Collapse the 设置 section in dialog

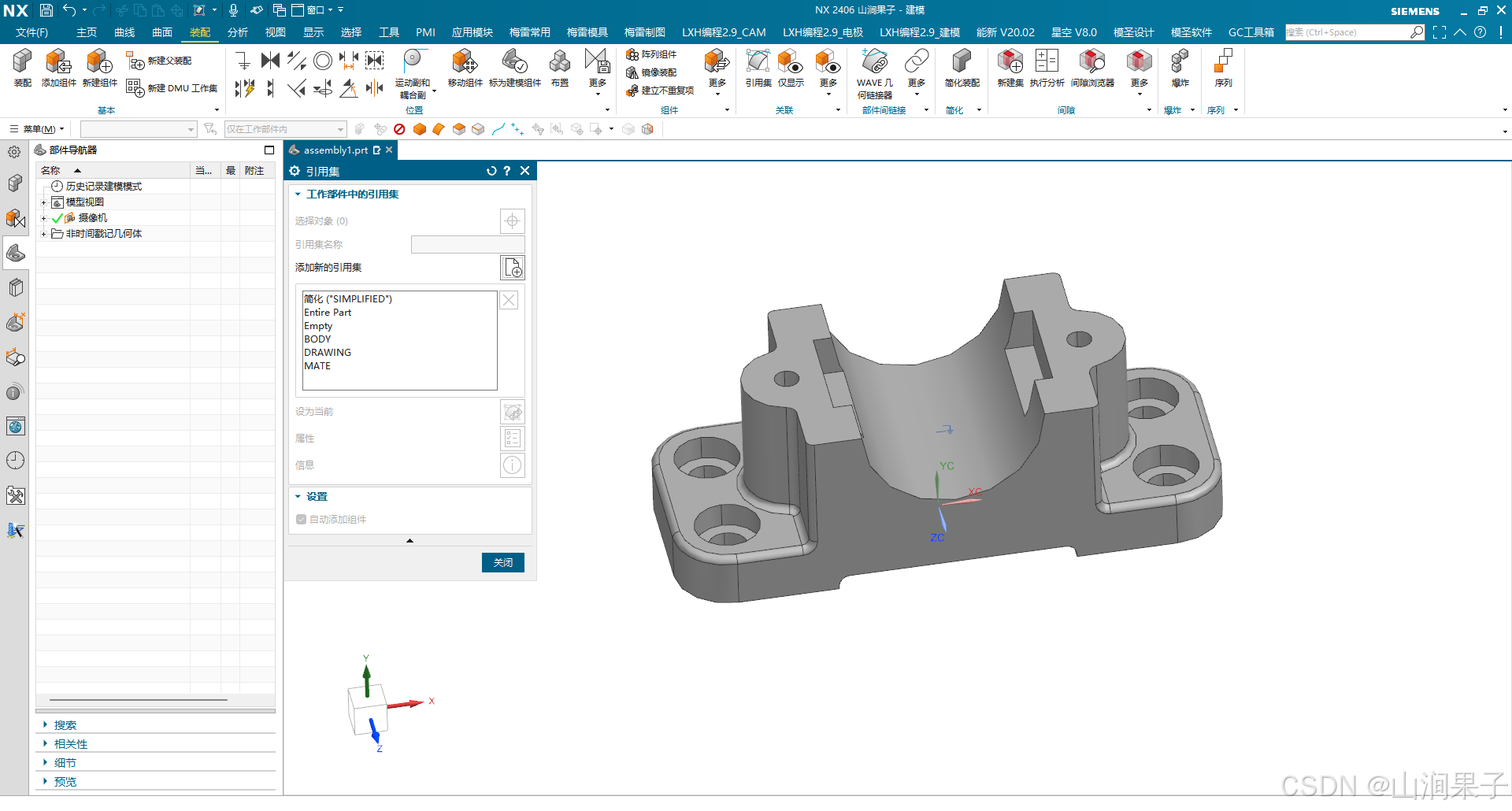(298, 497)
